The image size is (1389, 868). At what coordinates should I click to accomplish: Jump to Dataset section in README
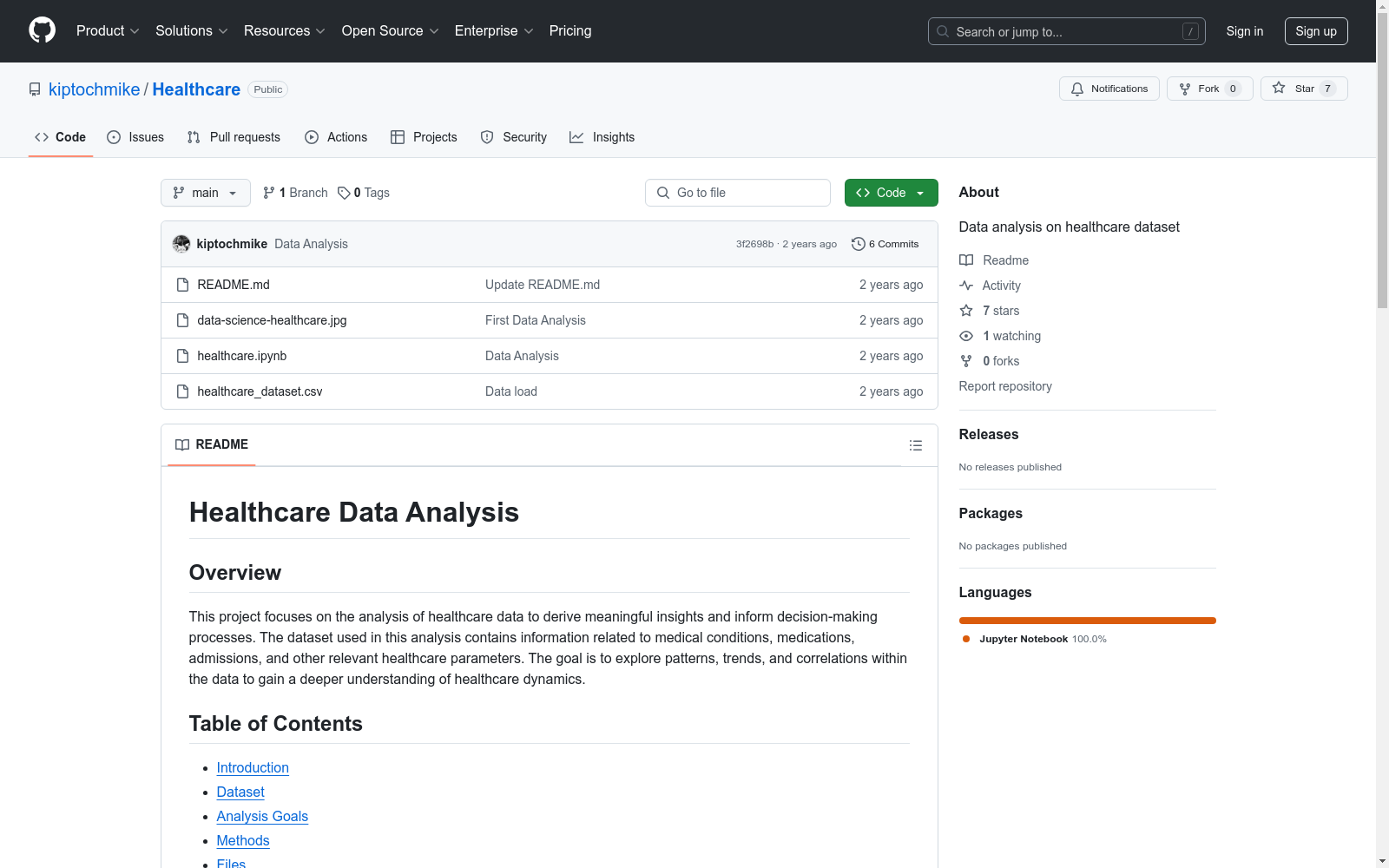coord(240,792)
